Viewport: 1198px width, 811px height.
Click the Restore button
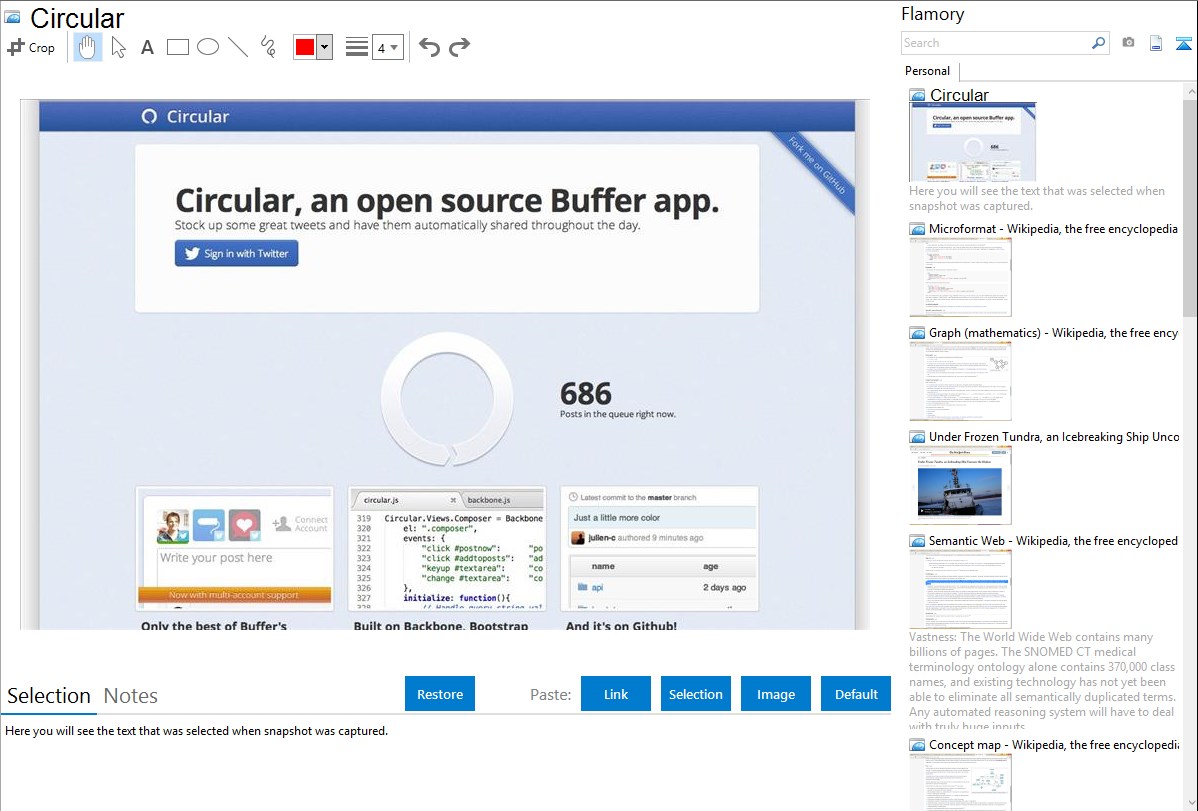(440, 694)
